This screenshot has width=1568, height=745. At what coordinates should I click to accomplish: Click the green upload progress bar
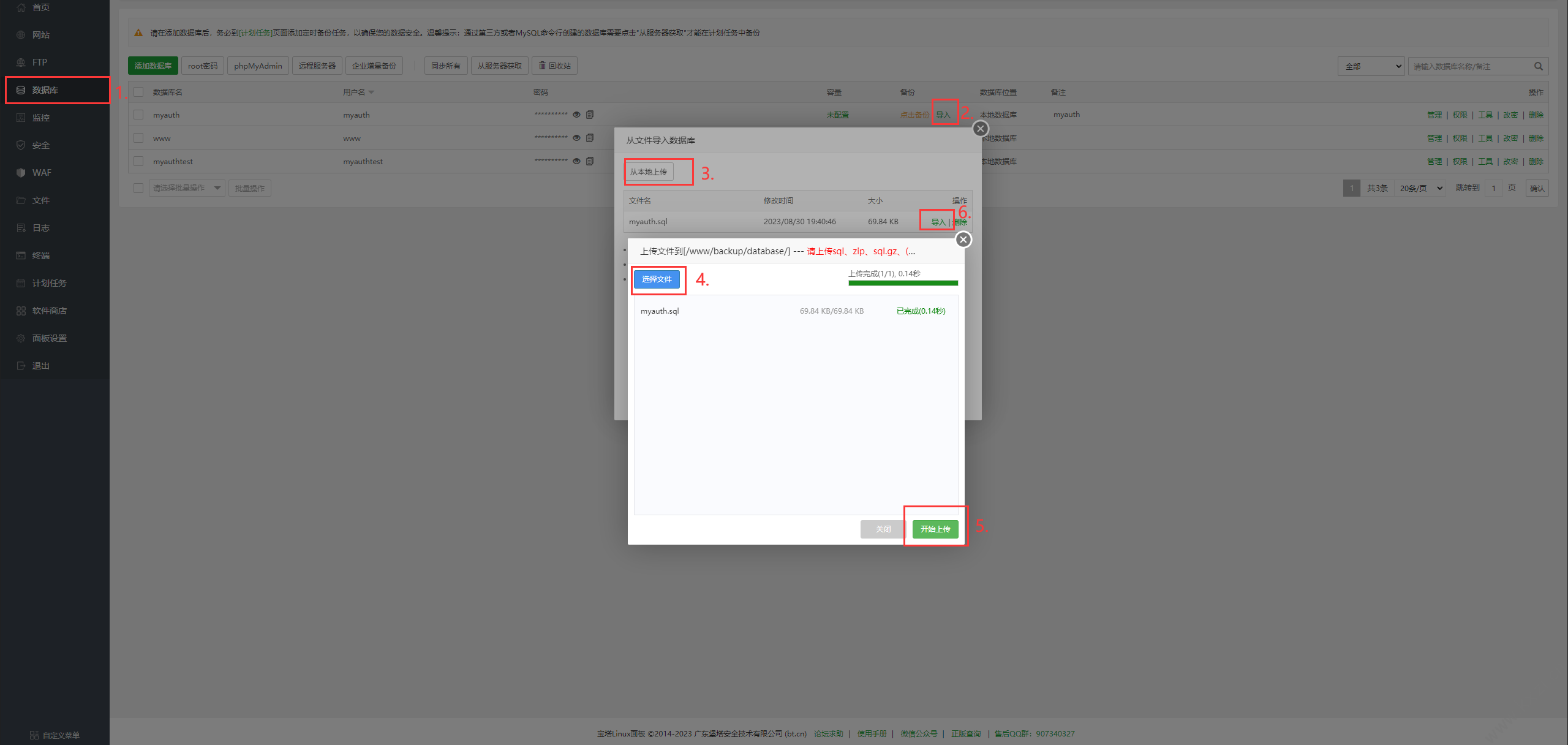pyautogui.click(x=903, y=283)
